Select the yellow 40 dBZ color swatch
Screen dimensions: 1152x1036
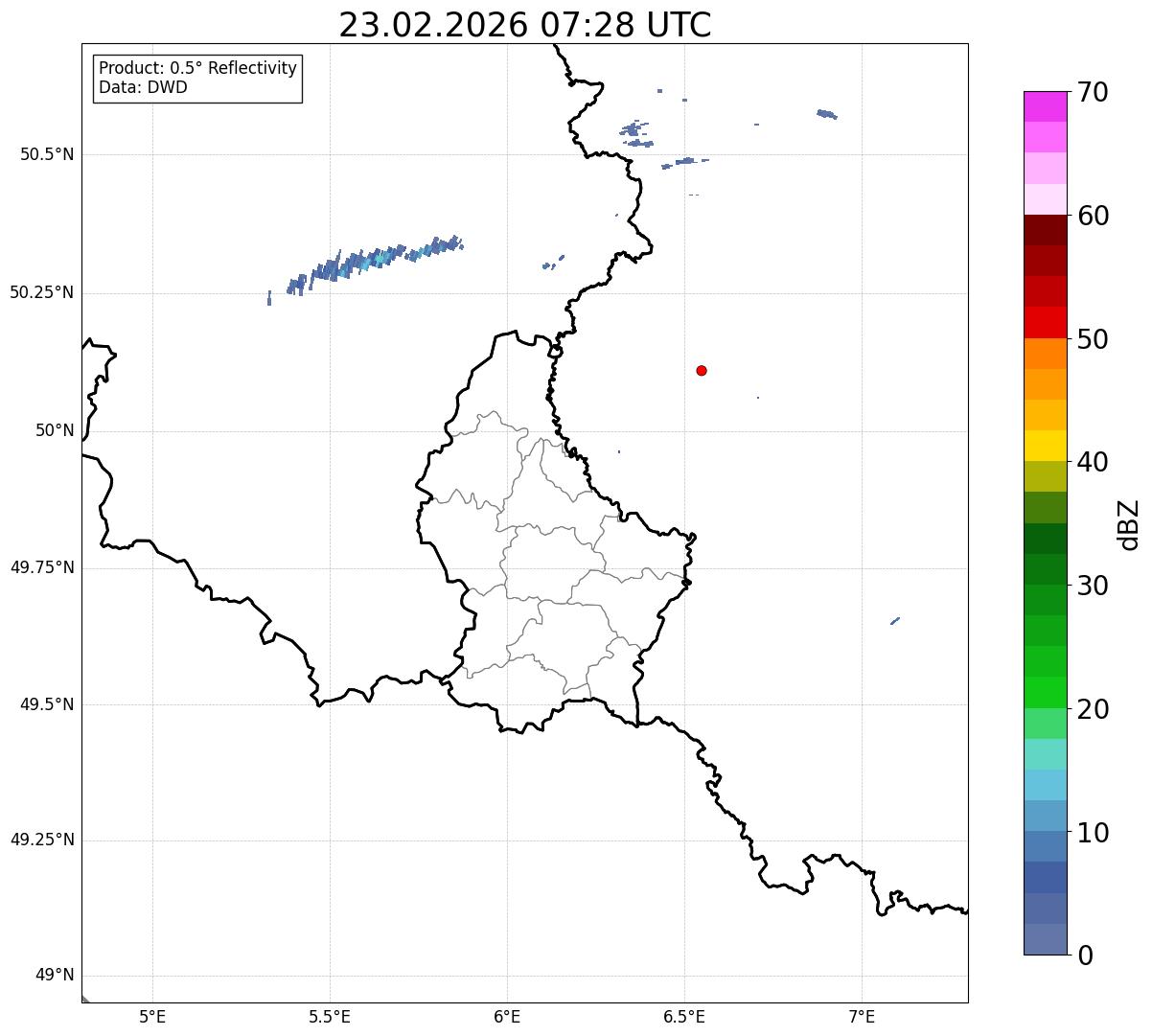[1045, 446]
